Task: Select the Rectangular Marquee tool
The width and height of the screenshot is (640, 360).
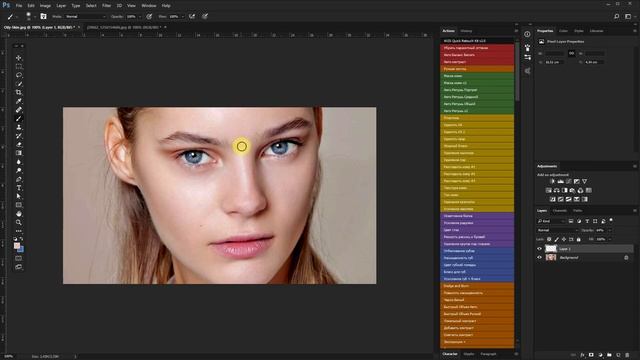Action: pyautogui.click(x=18, y=67)
